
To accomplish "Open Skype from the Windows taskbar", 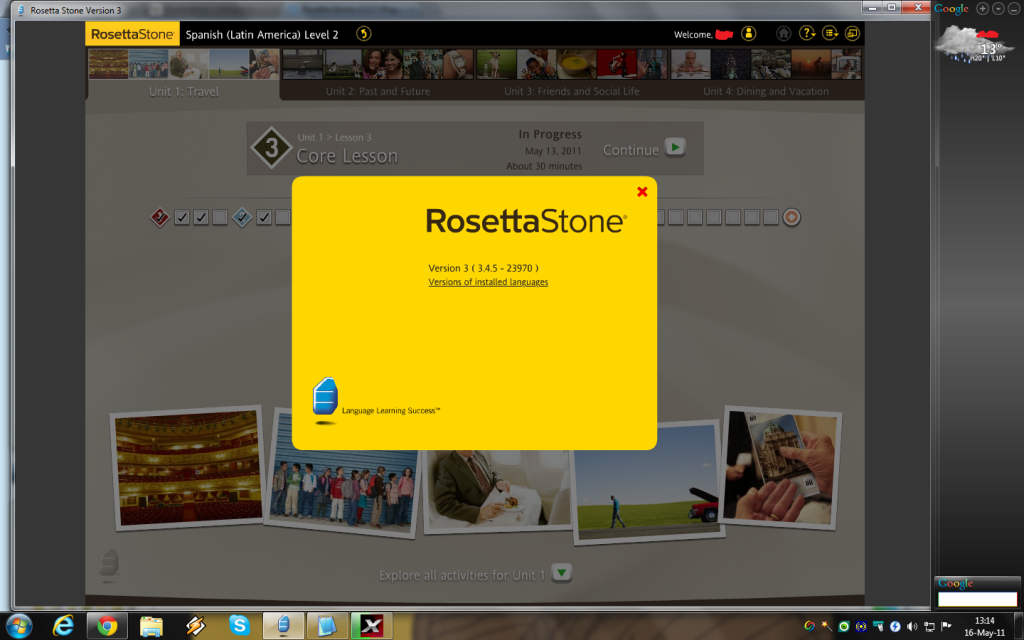I will pos(239,626).
